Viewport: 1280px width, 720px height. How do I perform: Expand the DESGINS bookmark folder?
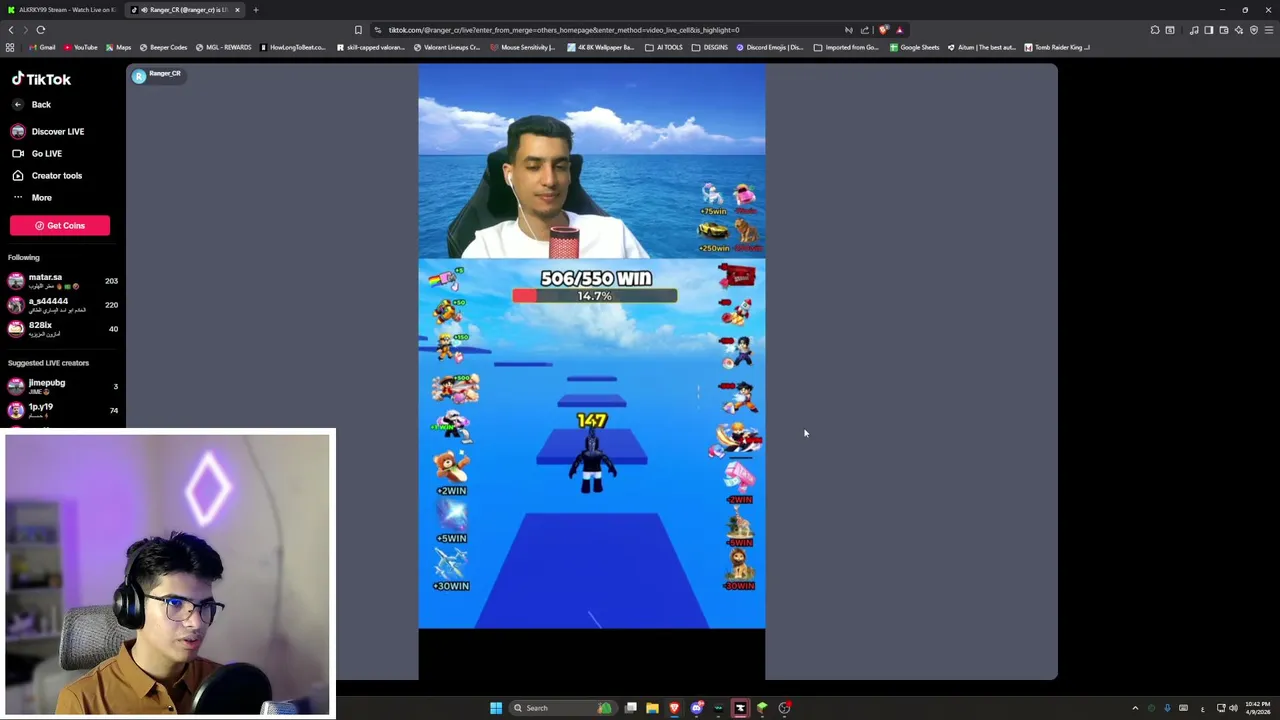710,47
